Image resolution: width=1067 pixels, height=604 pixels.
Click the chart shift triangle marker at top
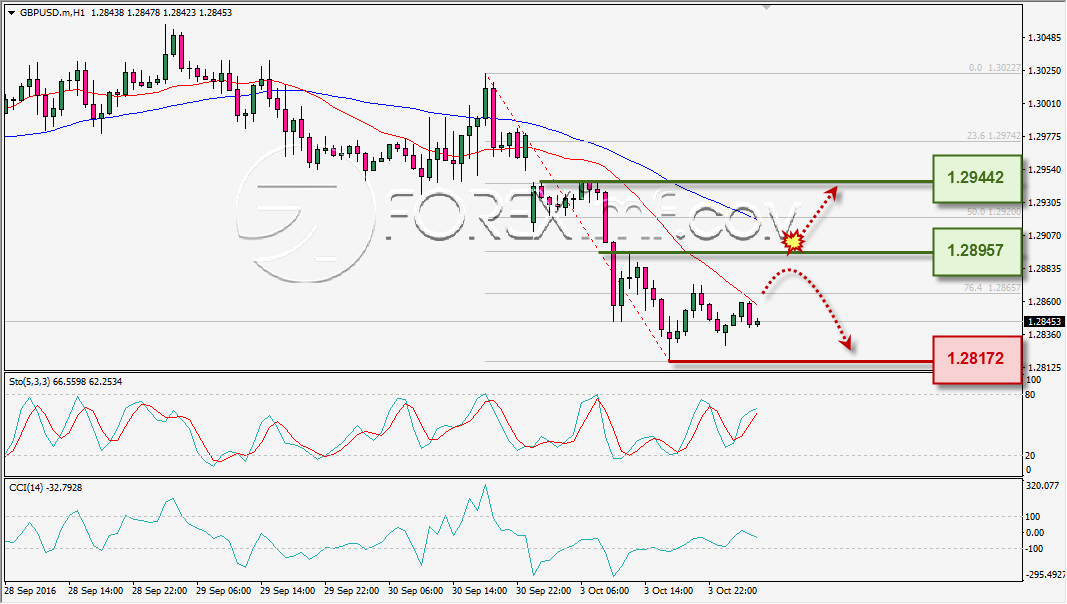[767, 7]
